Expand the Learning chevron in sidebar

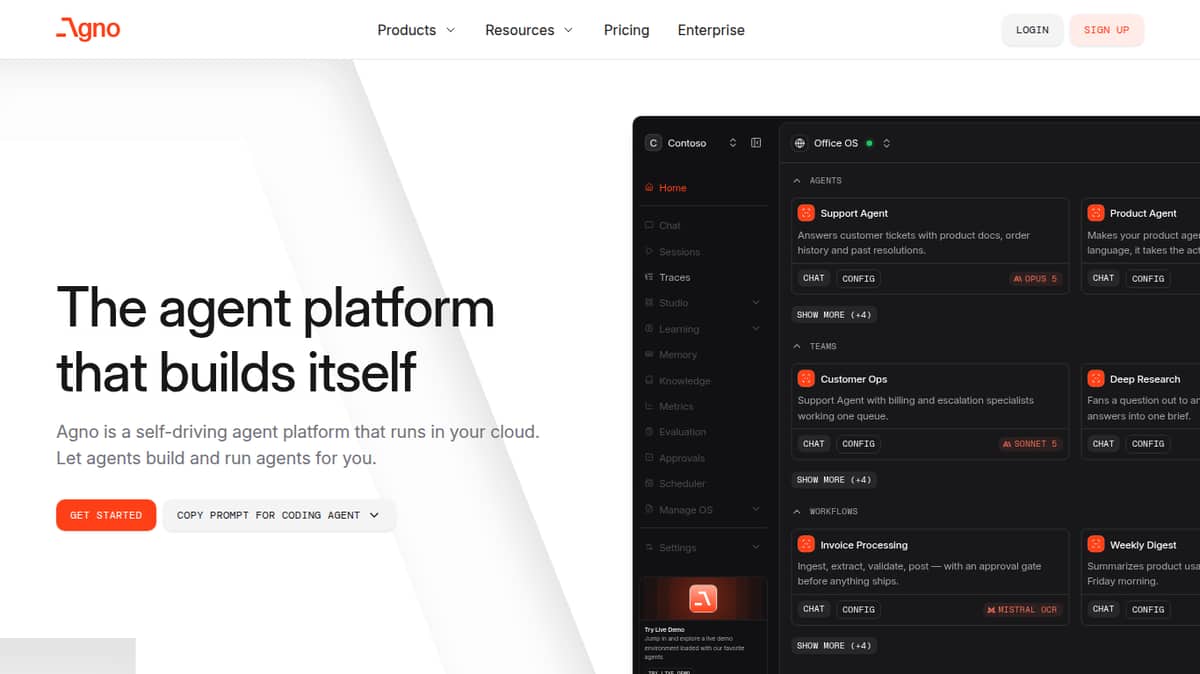coord(756,329)
